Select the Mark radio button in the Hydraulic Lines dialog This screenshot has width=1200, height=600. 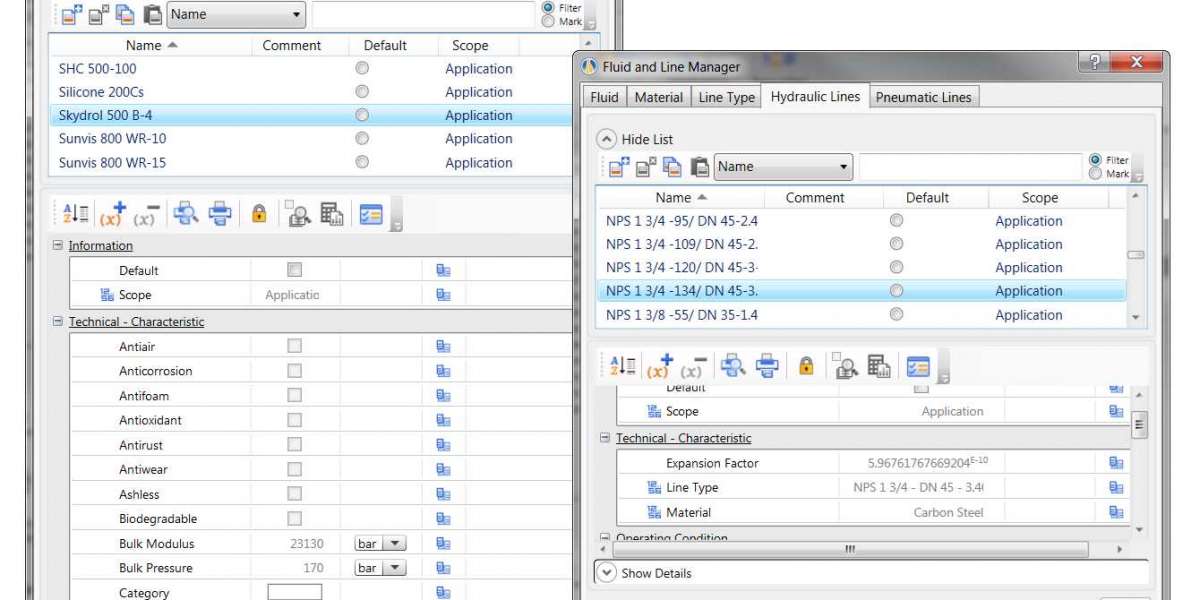coord(1095,174)
